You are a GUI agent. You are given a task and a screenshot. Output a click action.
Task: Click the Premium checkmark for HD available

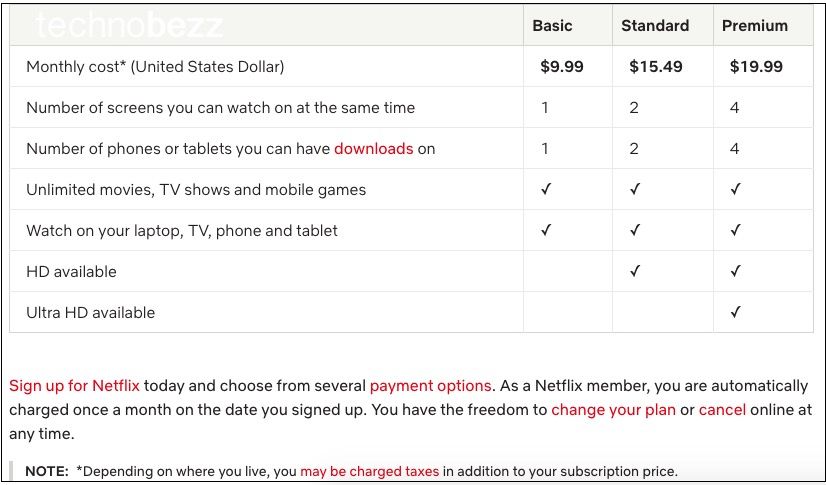coord(735,271)
